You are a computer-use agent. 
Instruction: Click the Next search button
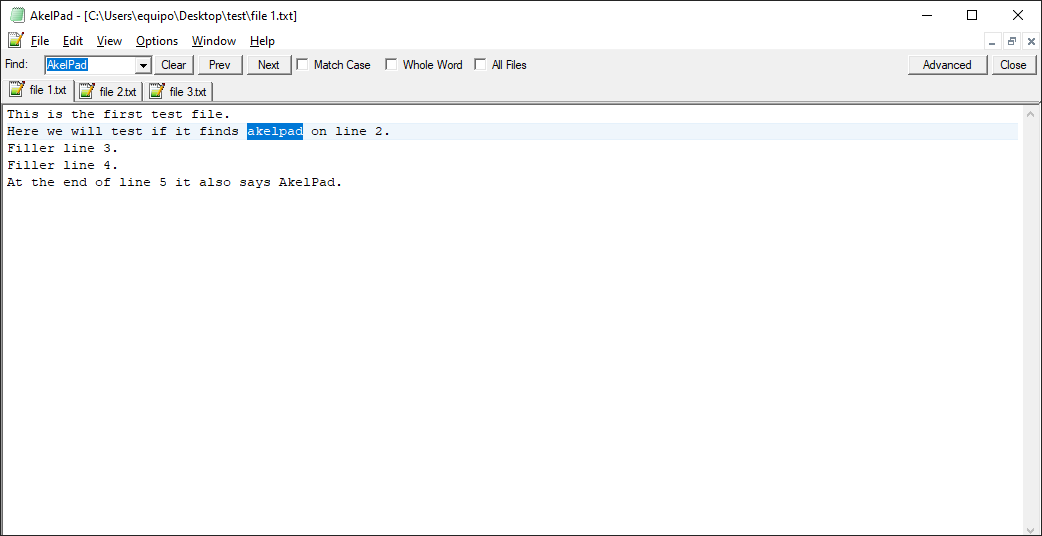click(268, 65)
